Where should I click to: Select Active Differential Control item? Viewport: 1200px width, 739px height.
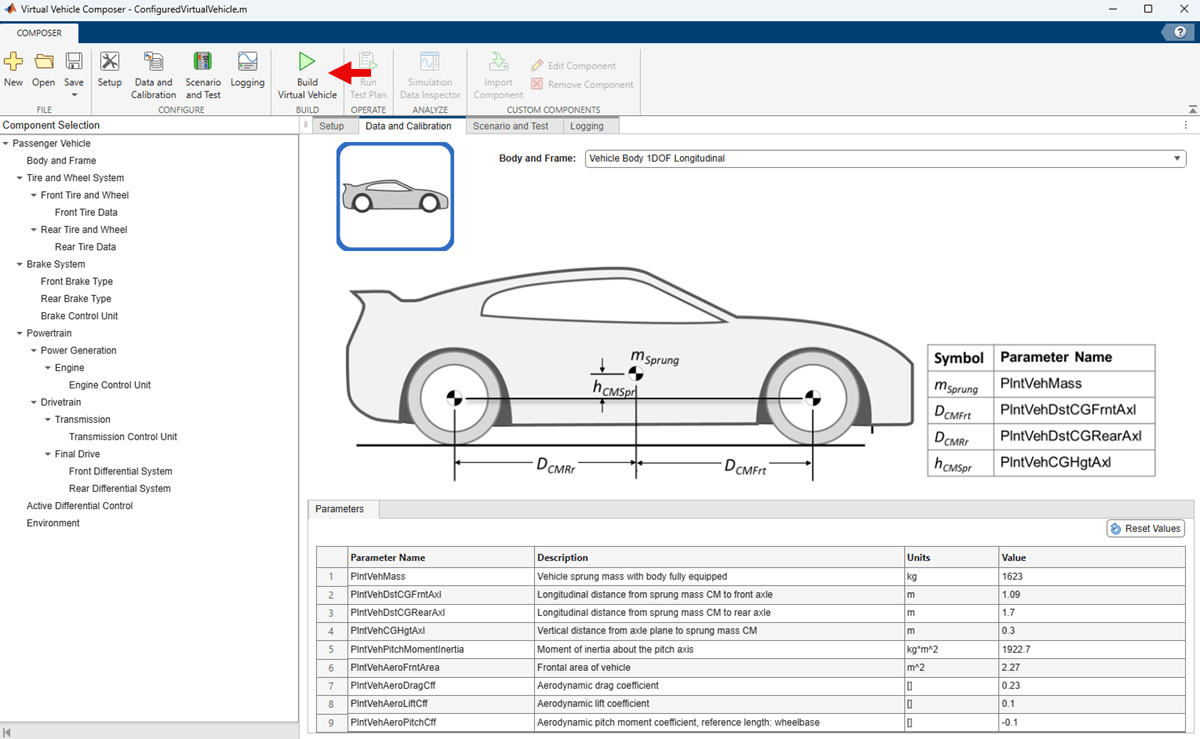click(x=80, y=506)
